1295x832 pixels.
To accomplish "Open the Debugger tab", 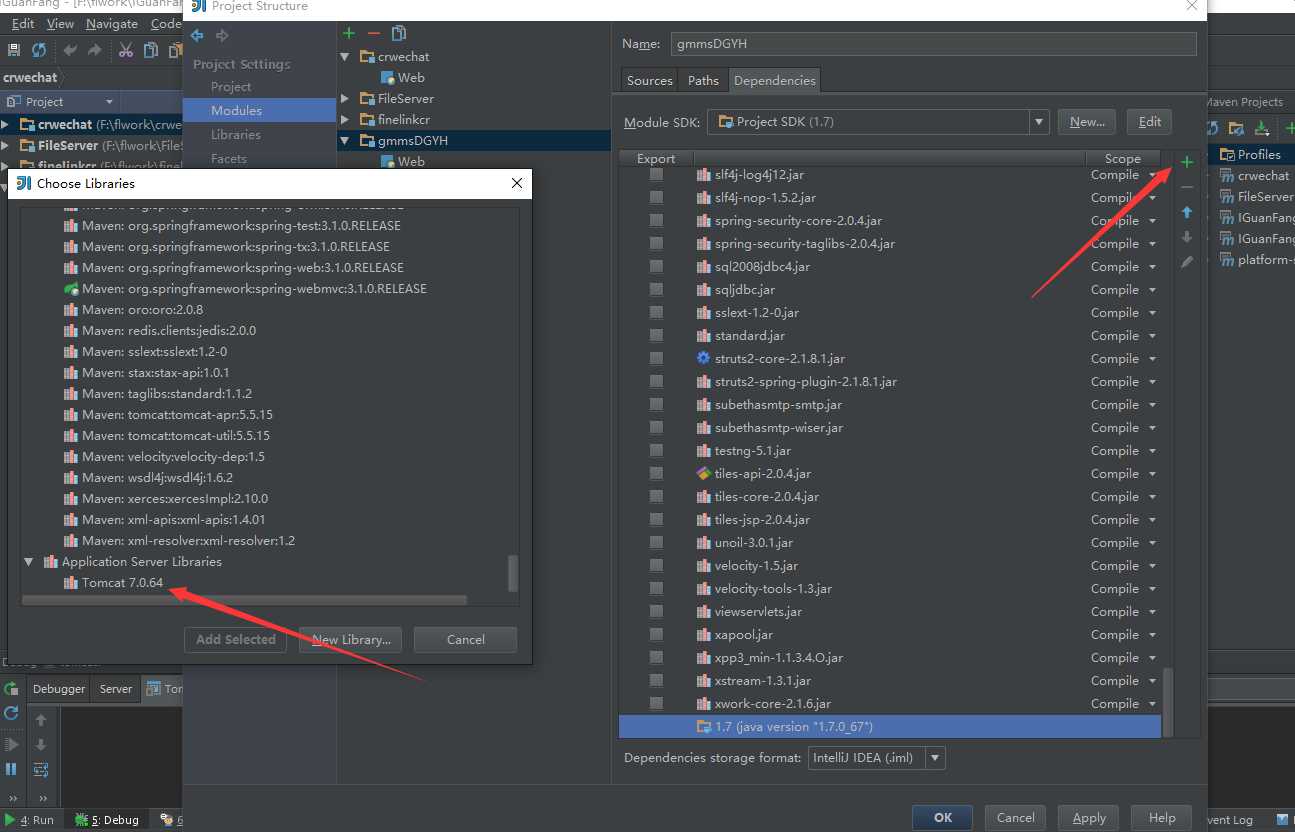I will tap(59, 689).
